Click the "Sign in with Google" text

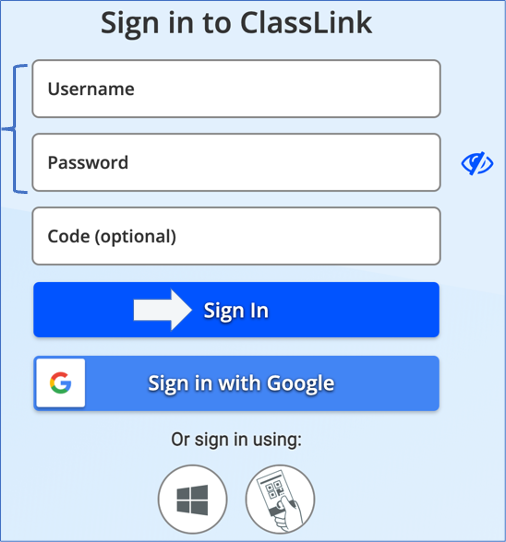[x=241, y=384]
